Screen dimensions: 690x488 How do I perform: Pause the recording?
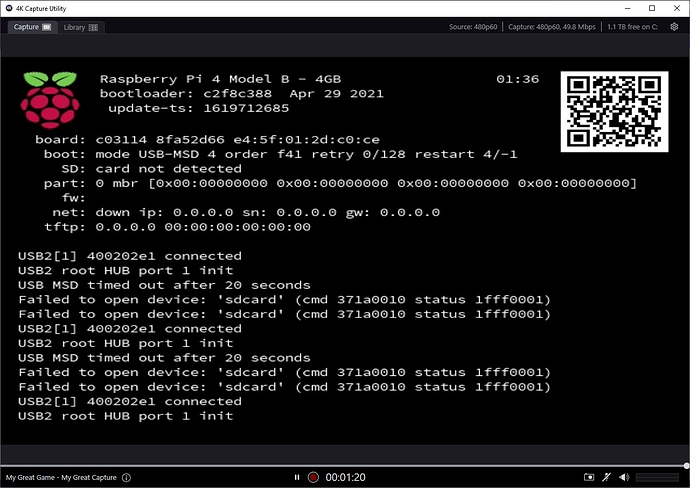click(297, 477)
